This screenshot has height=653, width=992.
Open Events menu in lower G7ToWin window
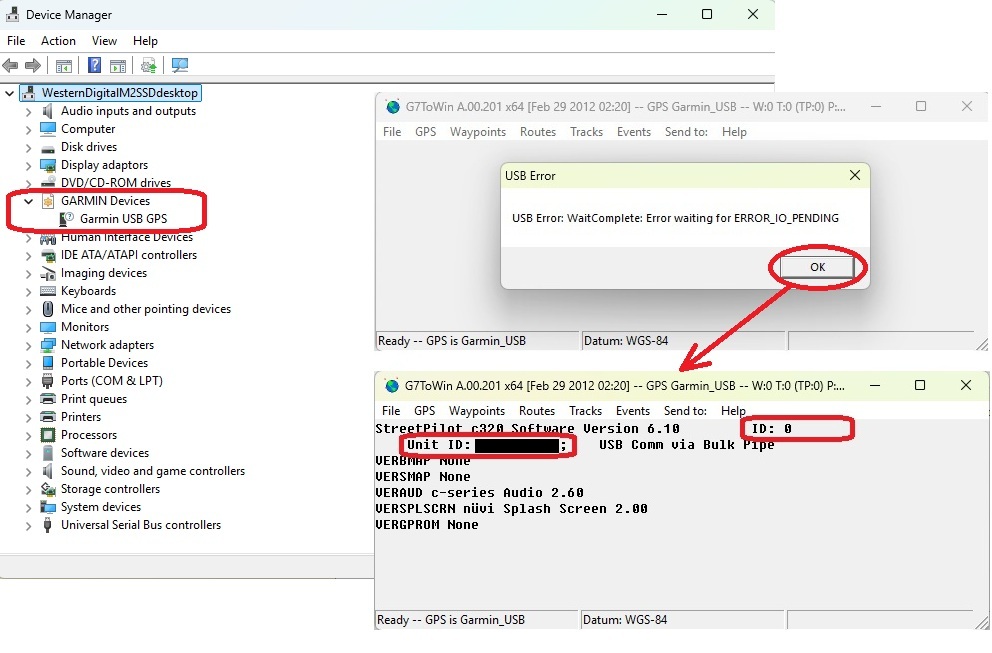tap(633, 411)
